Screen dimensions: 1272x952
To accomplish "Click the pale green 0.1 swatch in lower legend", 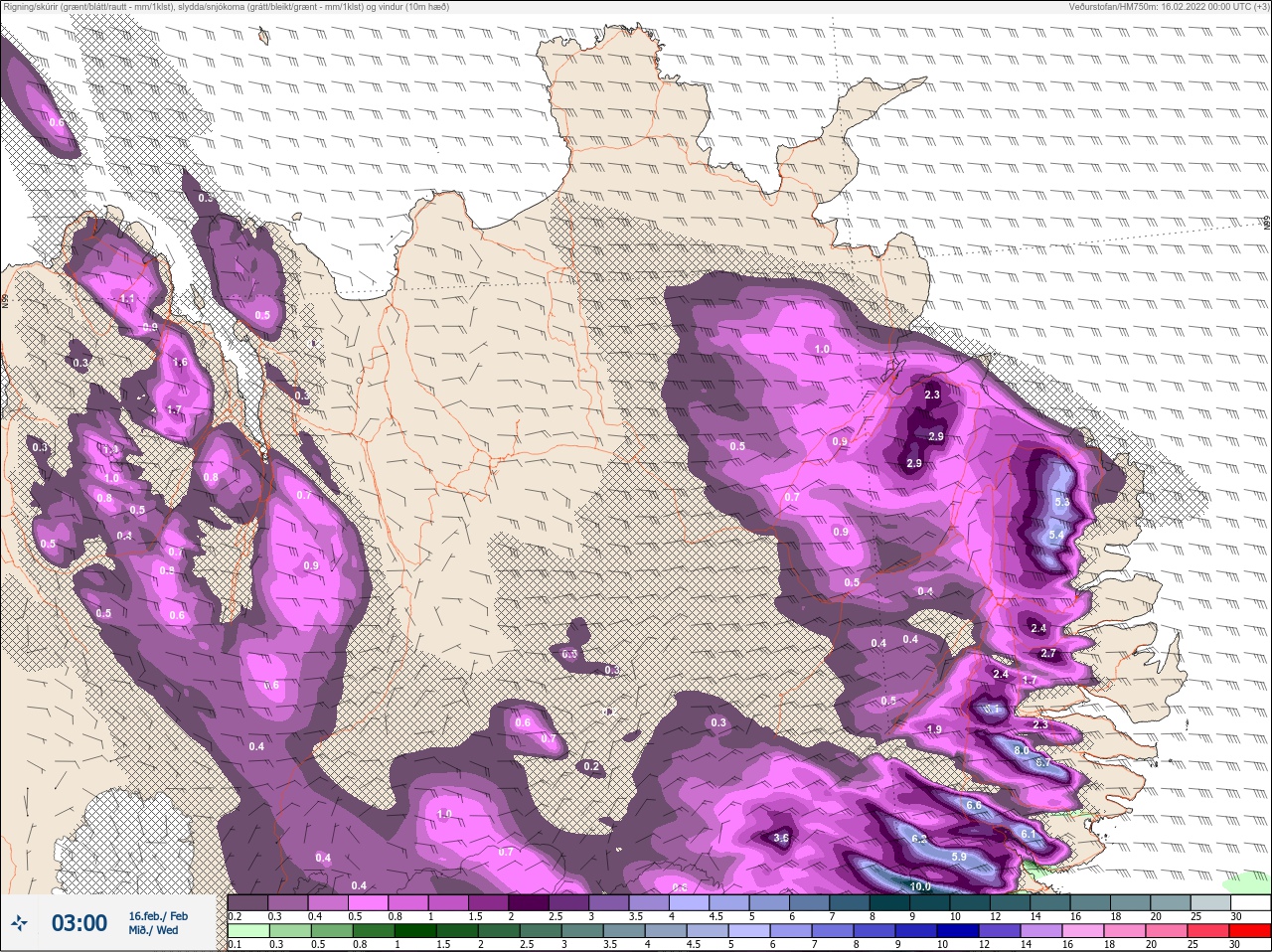I will point(247,931).
